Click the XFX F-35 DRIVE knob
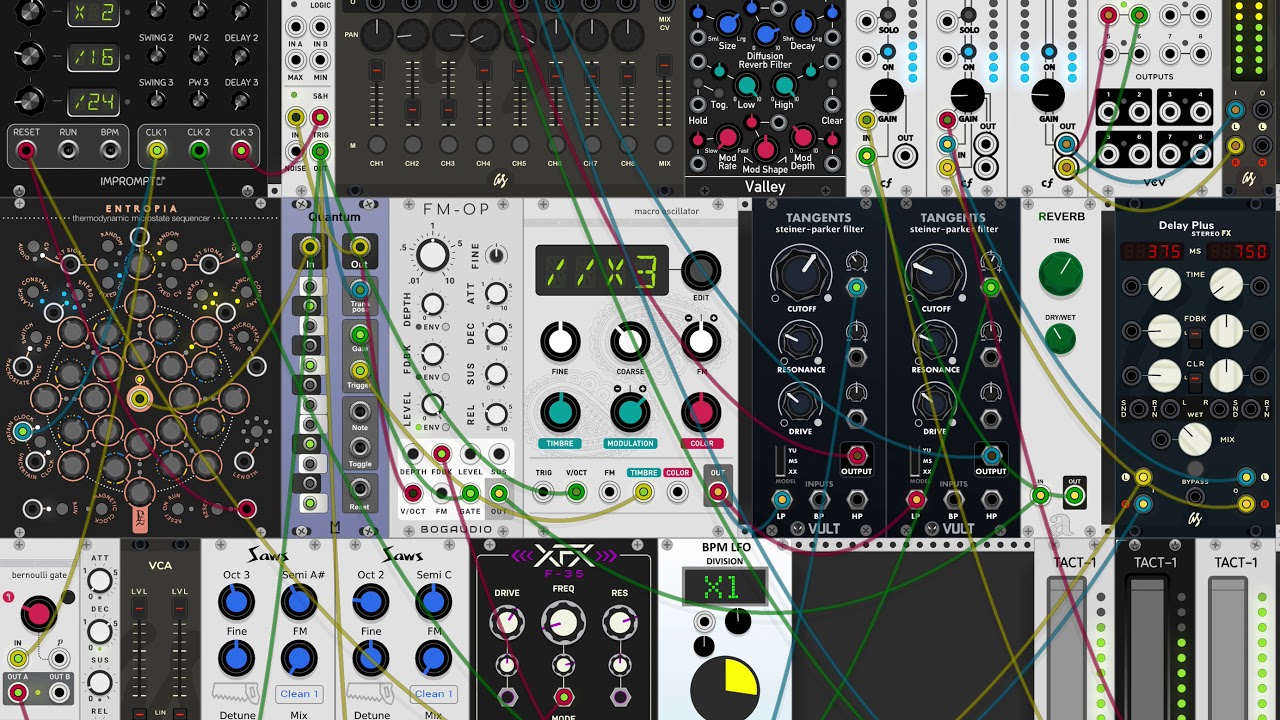This screenshot has height=720, width=1280. coord(506,623)
